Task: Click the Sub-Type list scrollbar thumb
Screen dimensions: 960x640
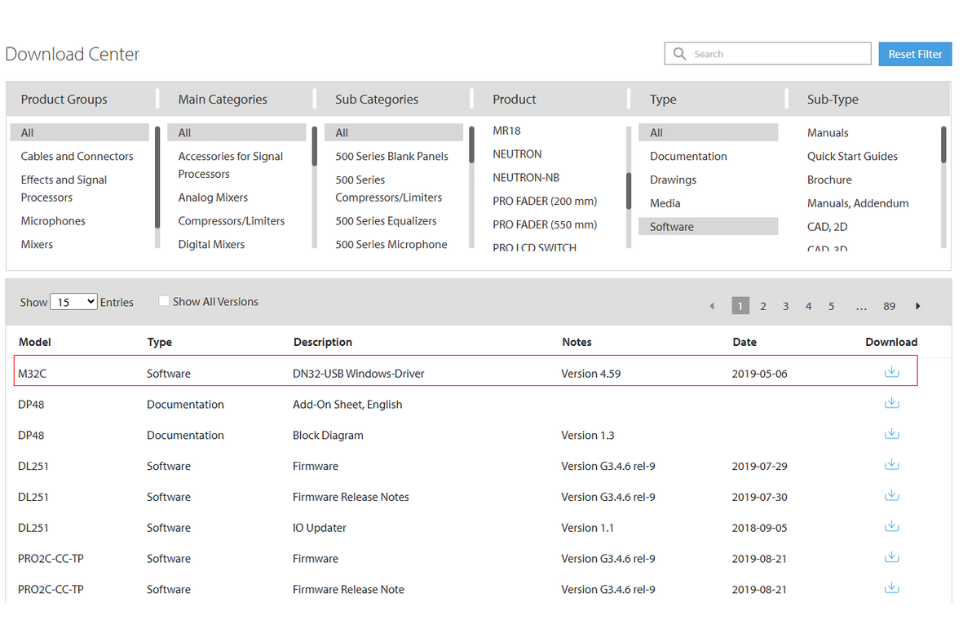Action: (943, 145)
